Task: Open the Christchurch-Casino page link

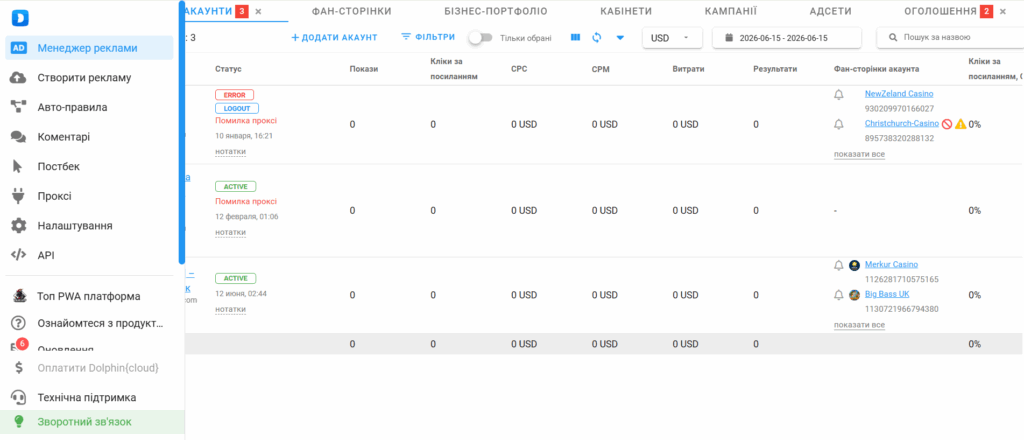Action: (x=902, y=123)
